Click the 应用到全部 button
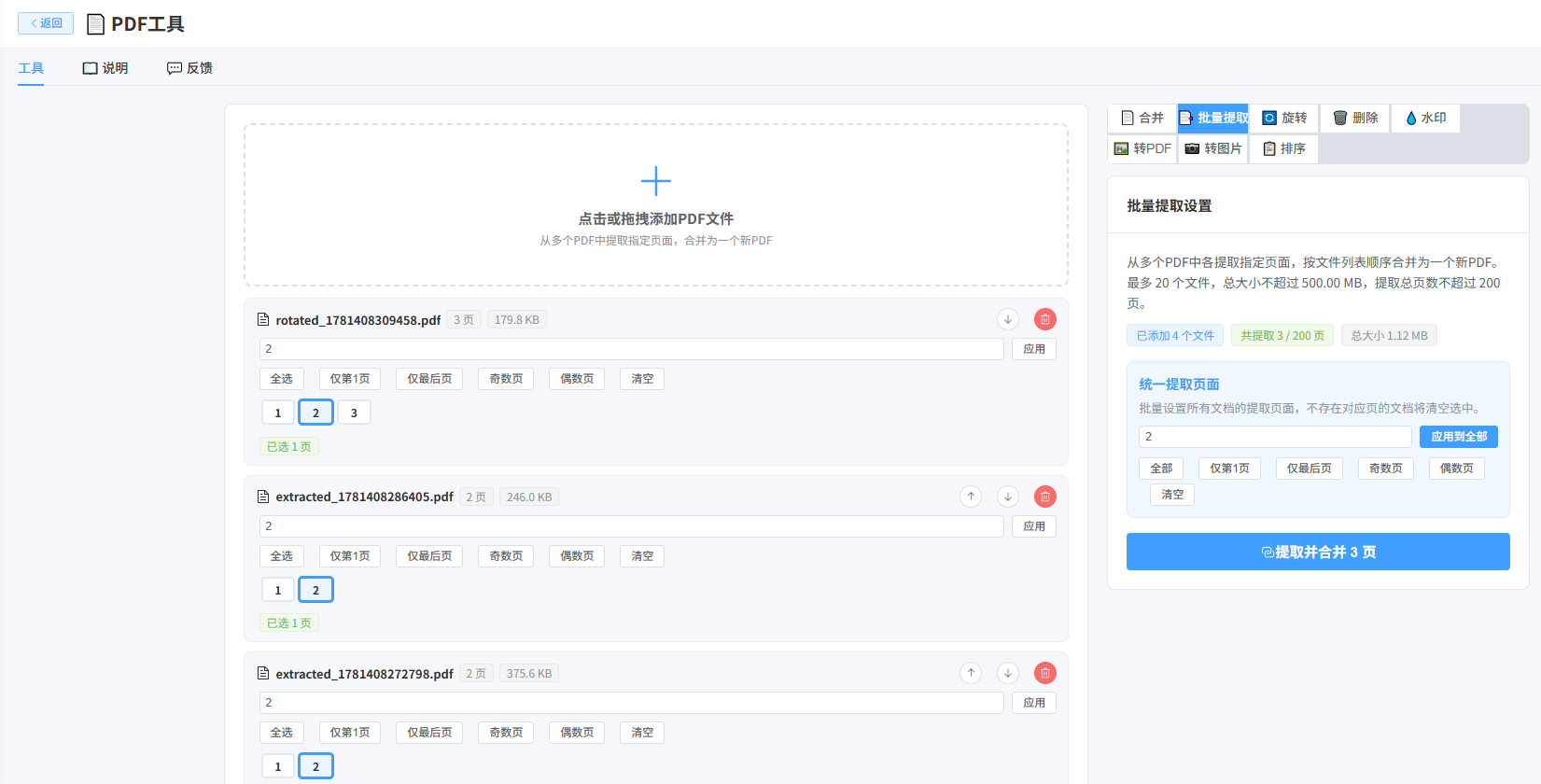This screenshot has width=1541, height=784. (1459, 437)
